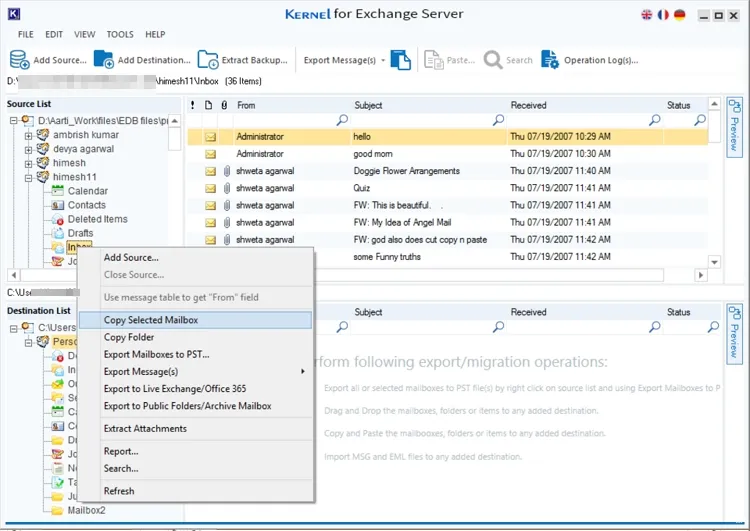Click the Status column search magnifier, source list
750x531 pixels.
[700, 120]
